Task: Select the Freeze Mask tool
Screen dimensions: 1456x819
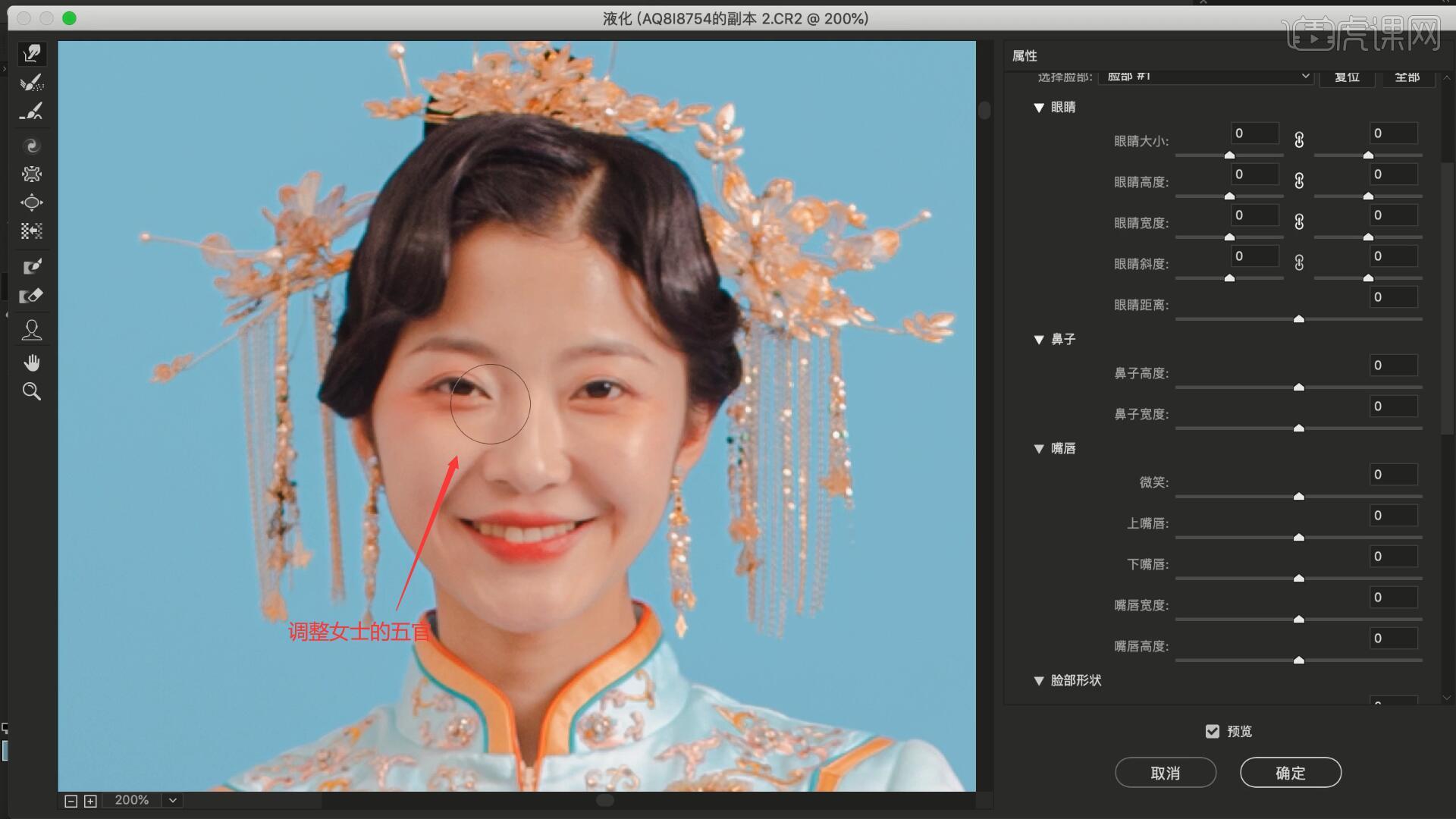Action: click(x=32, y=266)
